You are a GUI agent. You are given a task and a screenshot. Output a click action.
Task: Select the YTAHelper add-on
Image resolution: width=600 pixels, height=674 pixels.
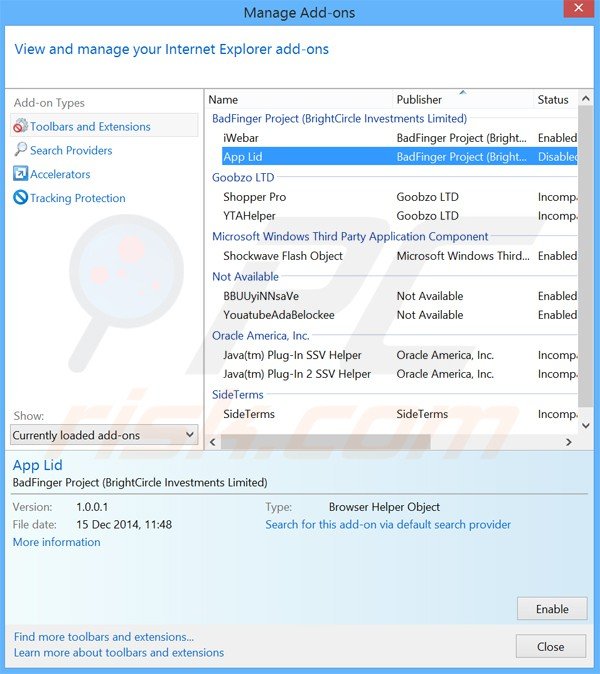(x=399, y=216)
